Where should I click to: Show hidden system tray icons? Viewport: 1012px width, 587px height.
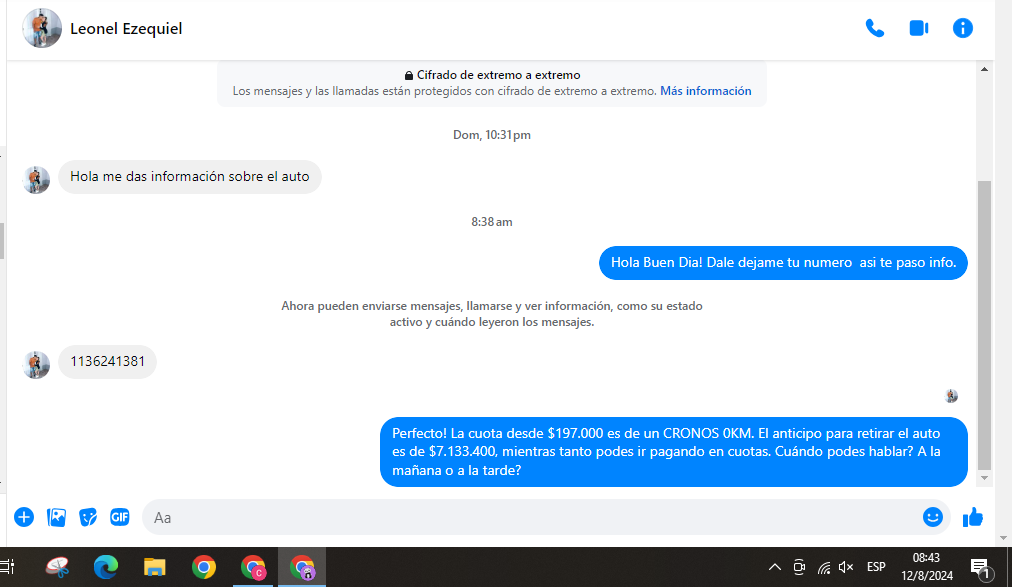tap(774, 568)
